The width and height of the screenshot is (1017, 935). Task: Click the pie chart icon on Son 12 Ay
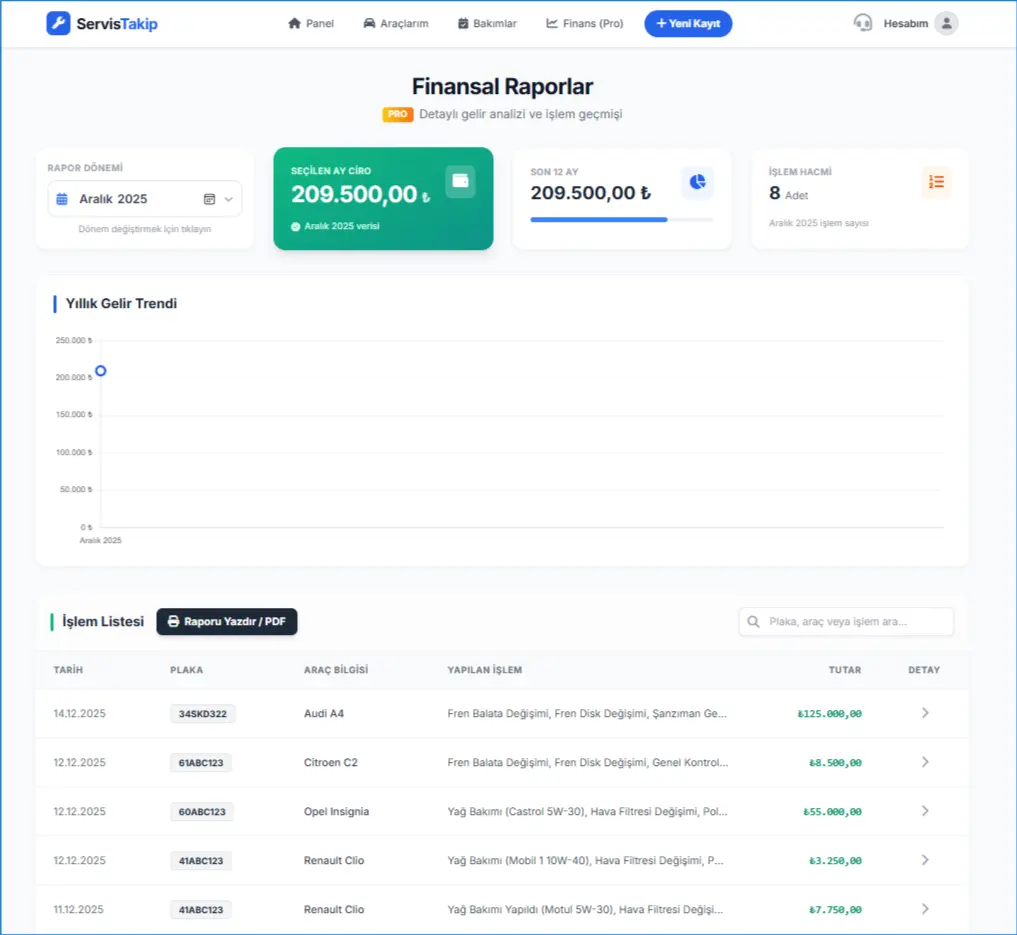697,182
